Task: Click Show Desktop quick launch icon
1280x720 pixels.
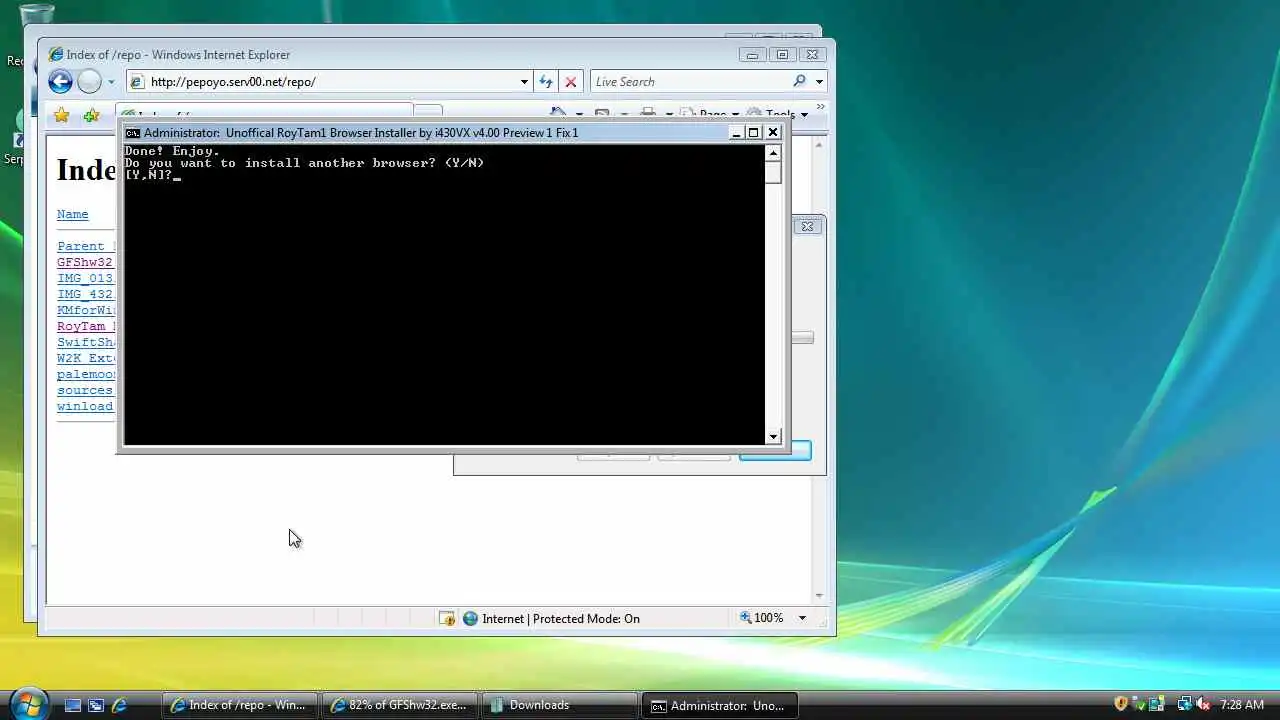Action: 72,705
